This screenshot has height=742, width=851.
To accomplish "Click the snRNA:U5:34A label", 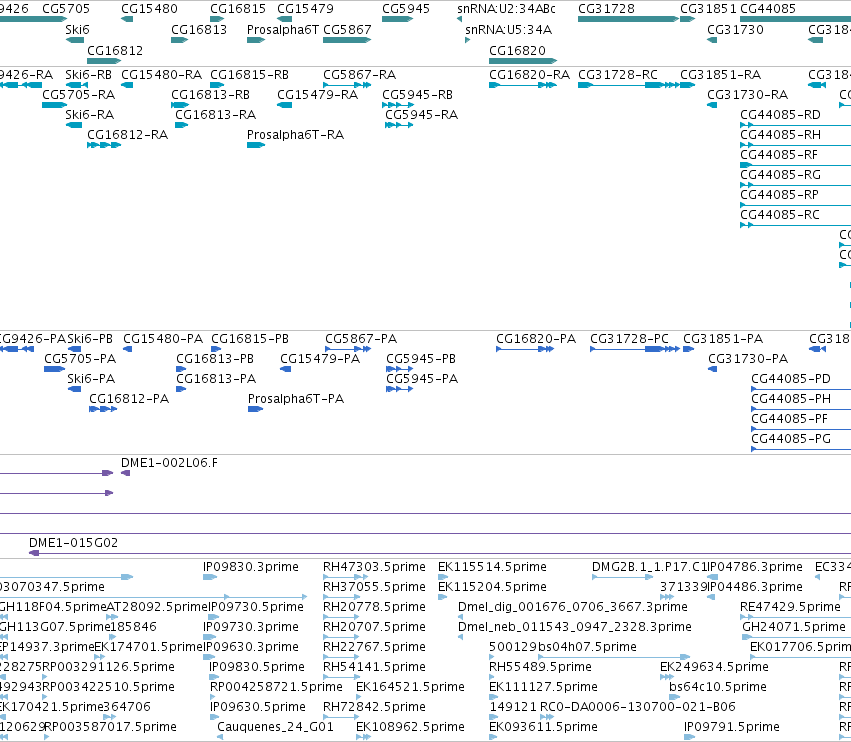I will [509, 29].
